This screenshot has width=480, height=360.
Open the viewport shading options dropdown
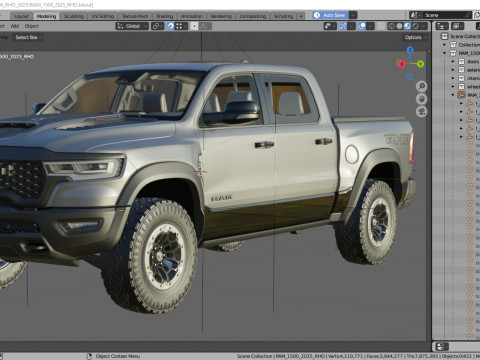point(424,26)
